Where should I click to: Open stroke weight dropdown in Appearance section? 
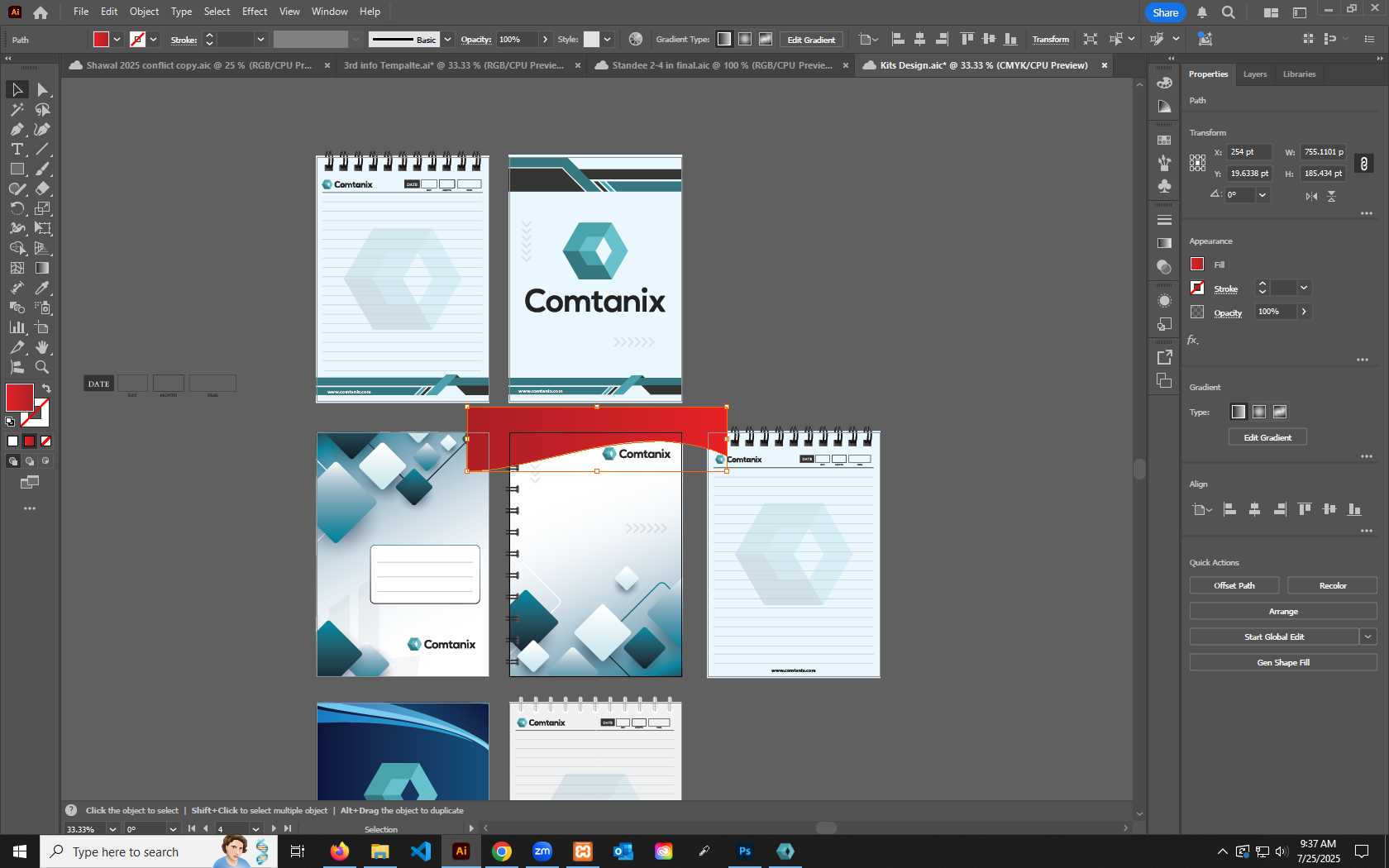pos(1304,288)
